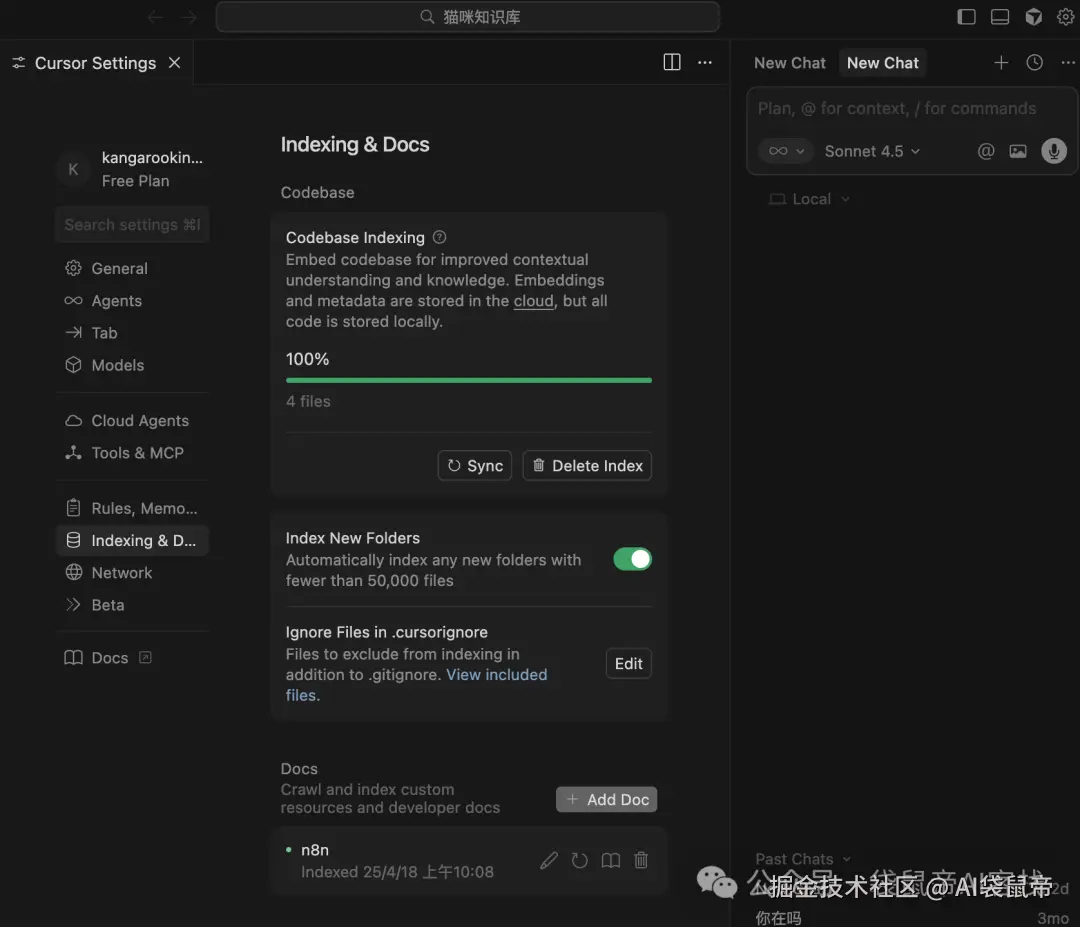Screen dimensions: 1080x927
Task: Open the Sonnet 4.5 model dropdown
Action: (x=872, y=151)
